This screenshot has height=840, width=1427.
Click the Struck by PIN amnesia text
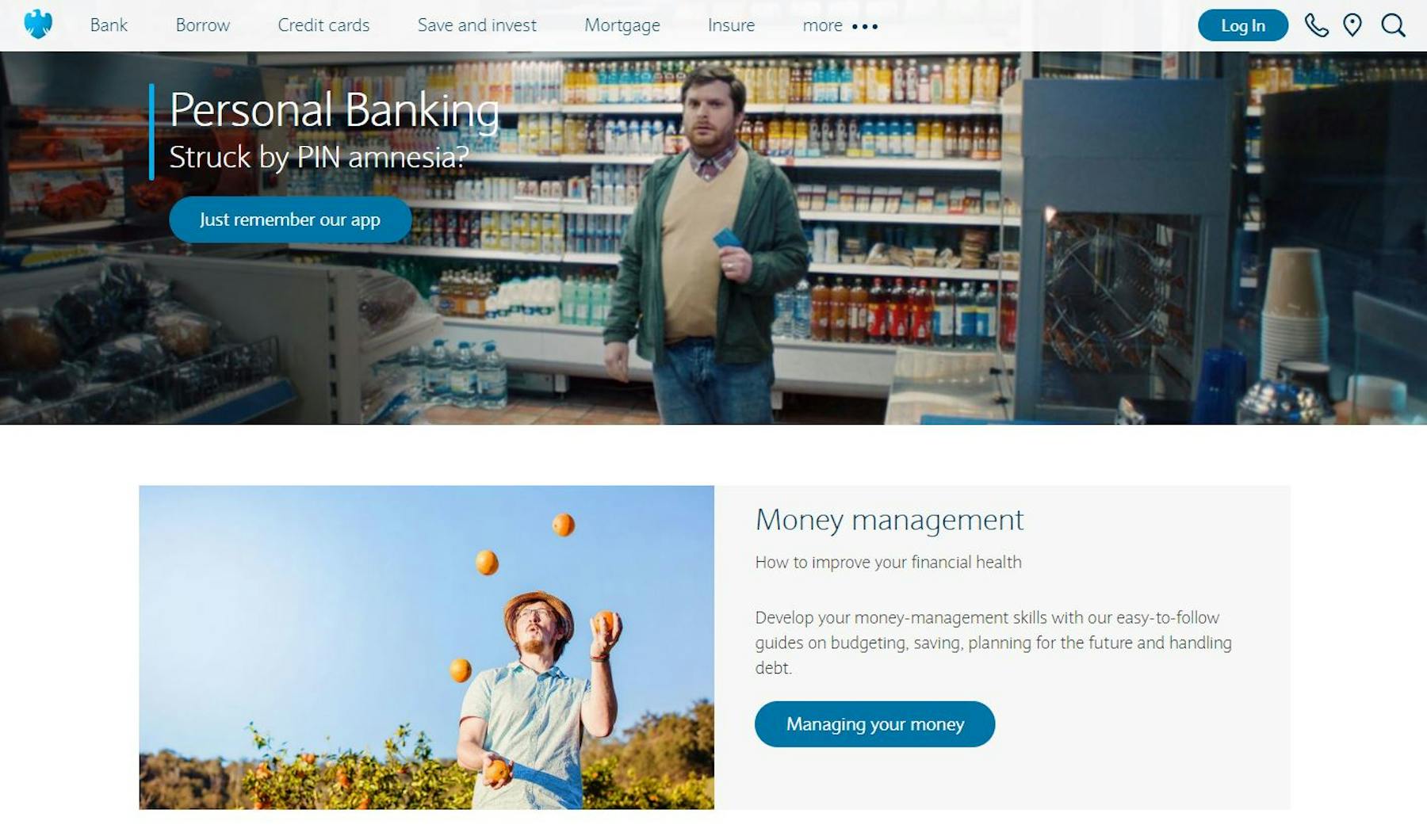click(319, 157)
